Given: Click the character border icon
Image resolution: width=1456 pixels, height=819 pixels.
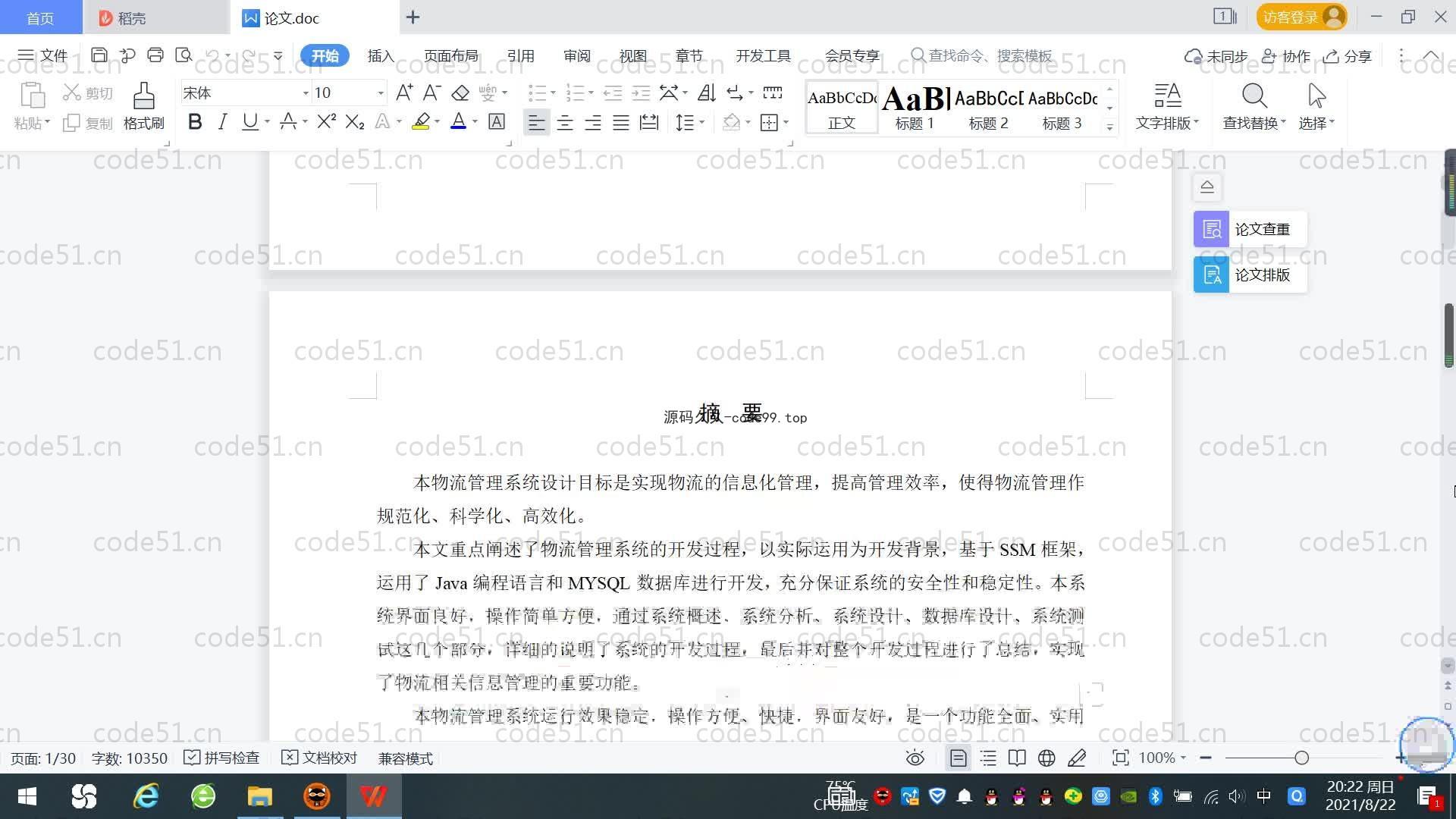Looking at the screenshot, I should [x=497, y=121].
